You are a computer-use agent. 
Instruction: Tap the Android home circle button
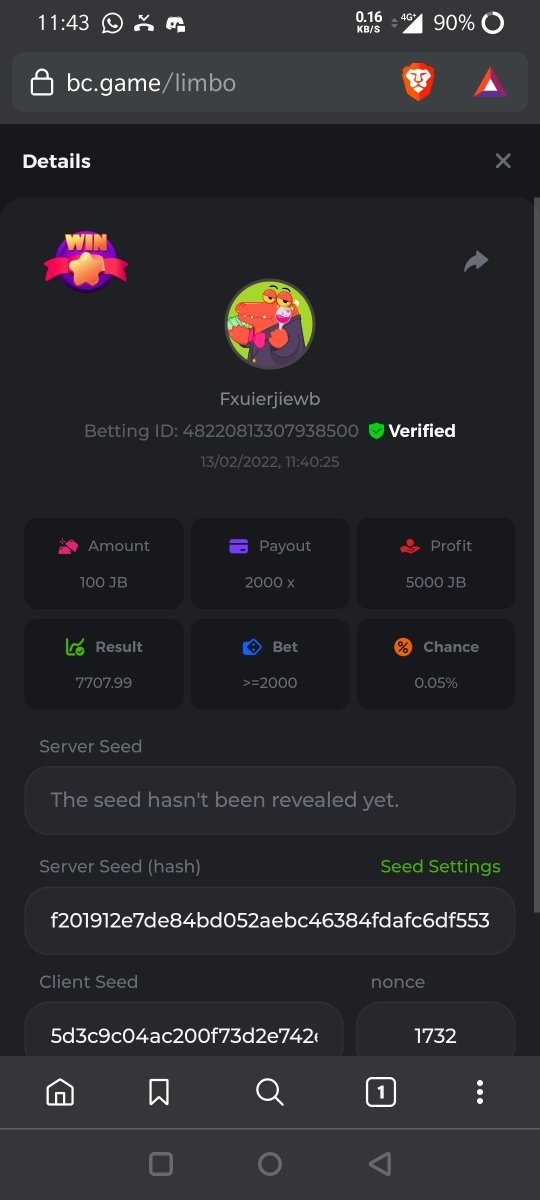(270, 1163)
